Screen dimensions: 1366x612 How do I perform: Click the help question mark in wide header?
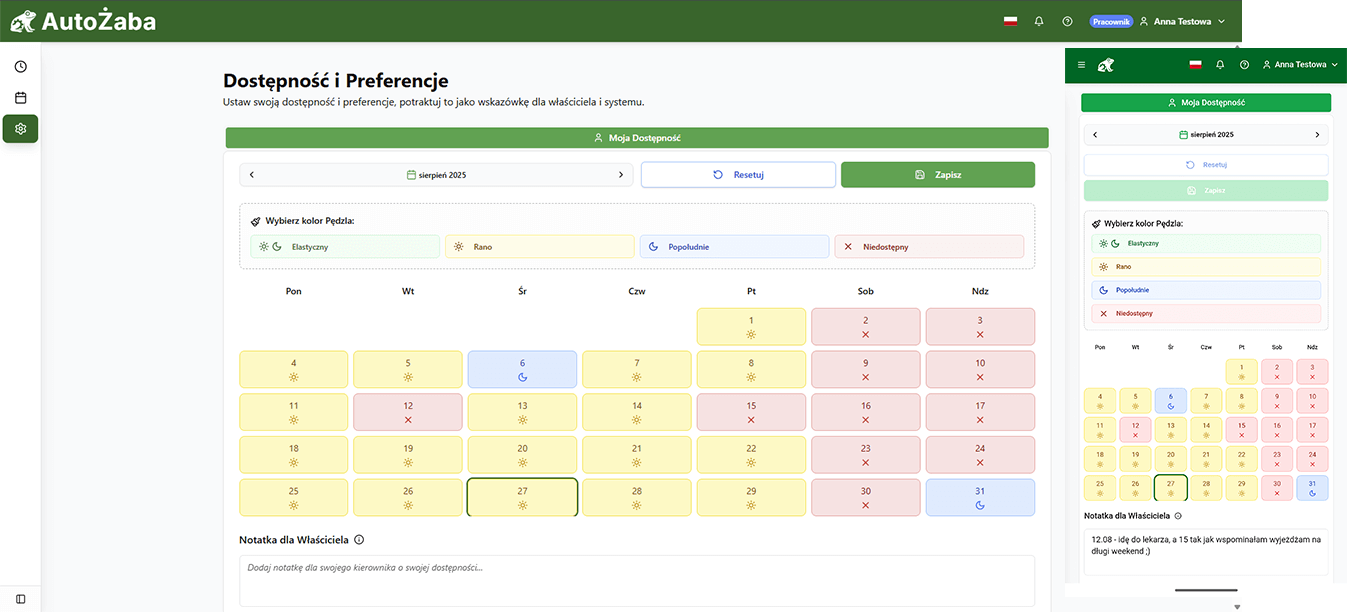click(x=1067, y=21)
